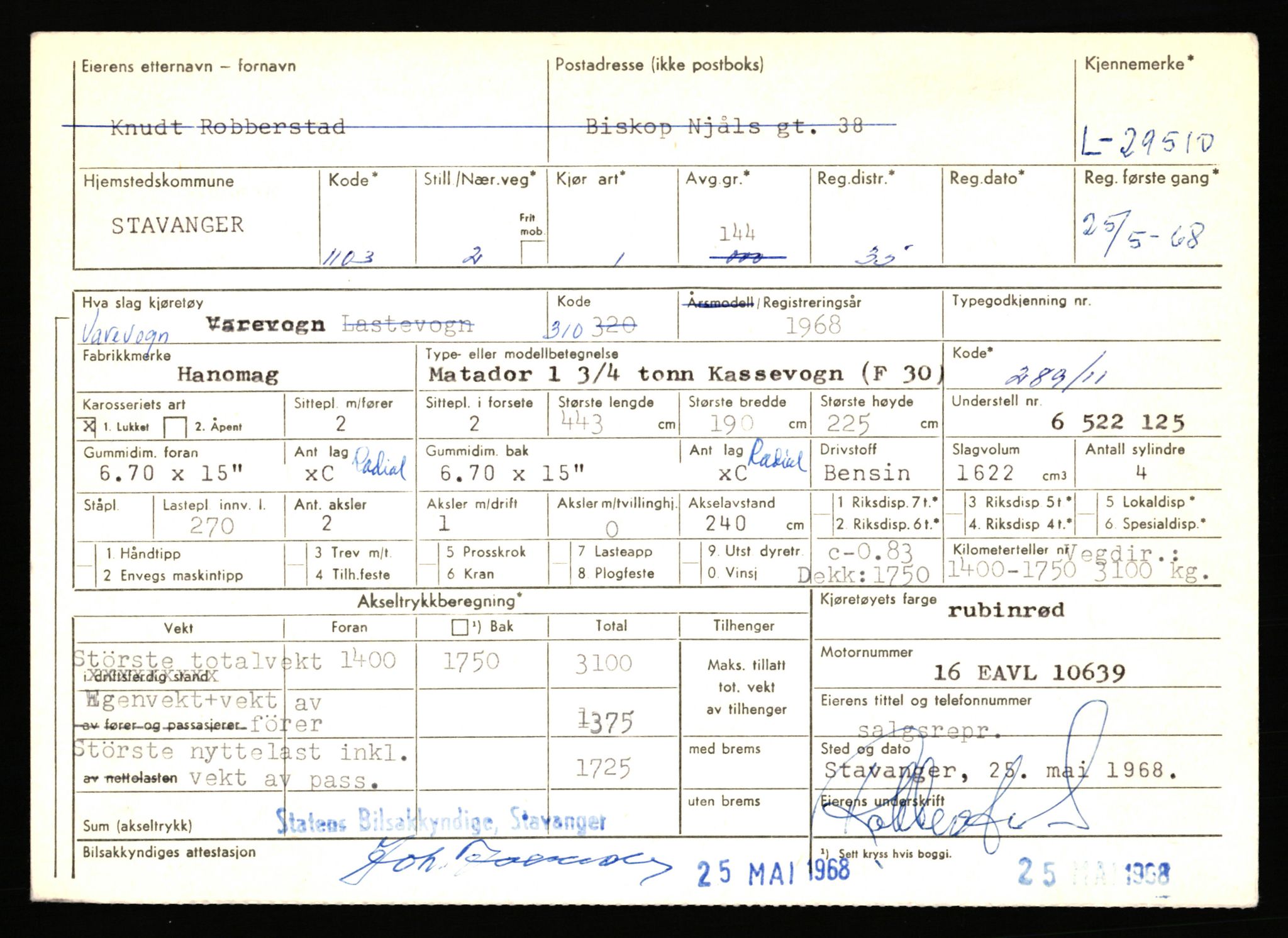The width and height of the screenshot is (1288, 938).
Task: Click the registration year '1968'
Action: click(x=813, y=325)
